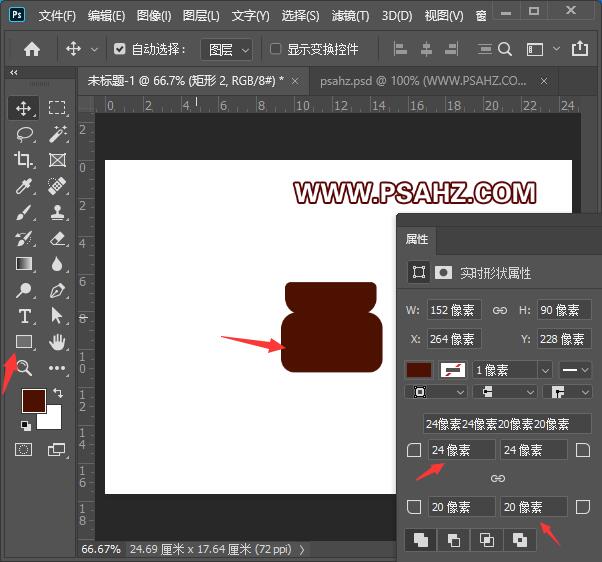Open the 文件(F) menu
Image resolution: width=602 pixels, height=562 pixels.
(57, 16)
